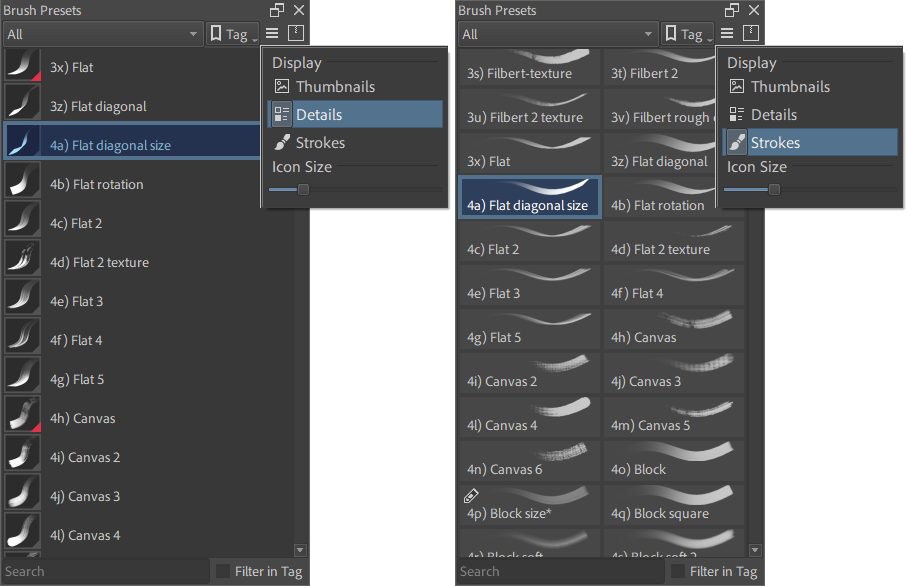Open the All tag dropdown in right panel
The width and height of the screenshot is (908, 586).
(558, 34)
